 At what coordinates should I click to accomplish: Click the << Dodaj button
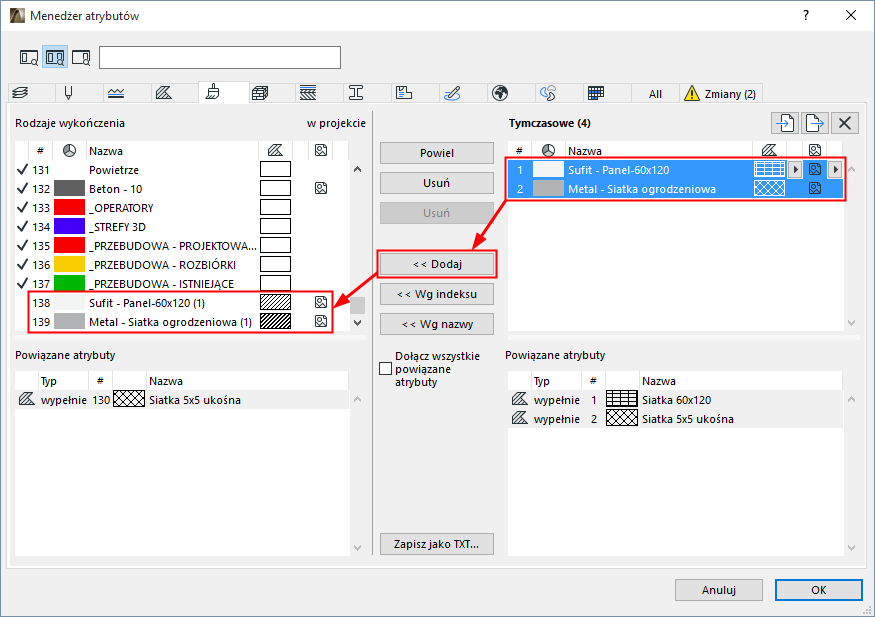click(437, 264)
